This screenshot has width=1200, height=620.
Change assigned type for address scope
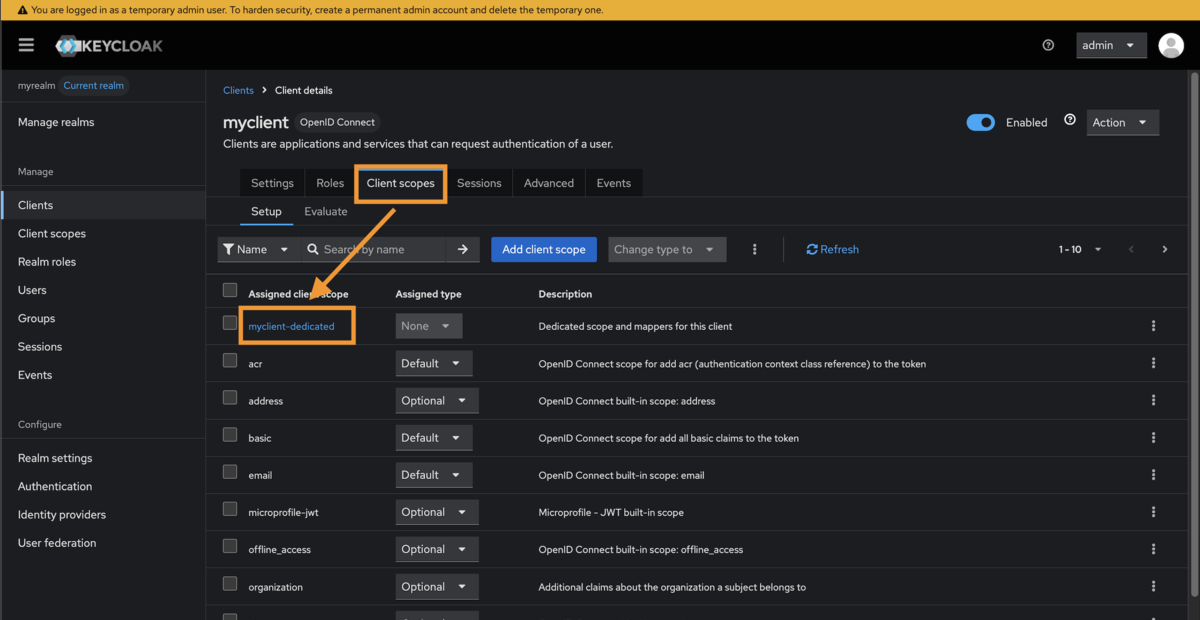tap(437, 400)
